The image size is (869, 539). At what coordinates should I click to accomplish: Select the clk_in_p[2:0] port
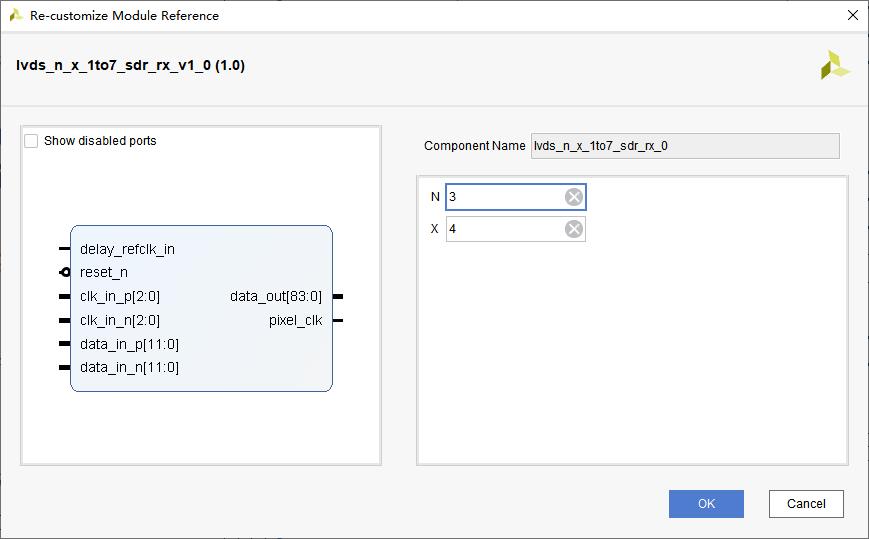120,296
